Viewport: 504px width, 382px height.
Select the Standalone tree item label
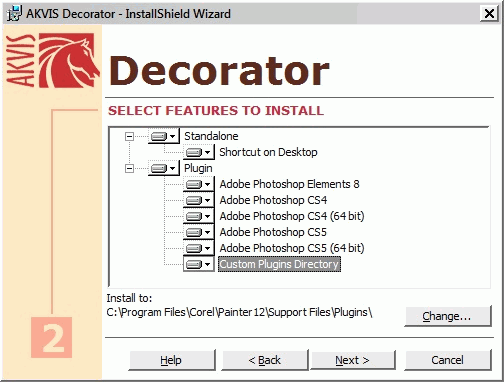coord(211,136)
